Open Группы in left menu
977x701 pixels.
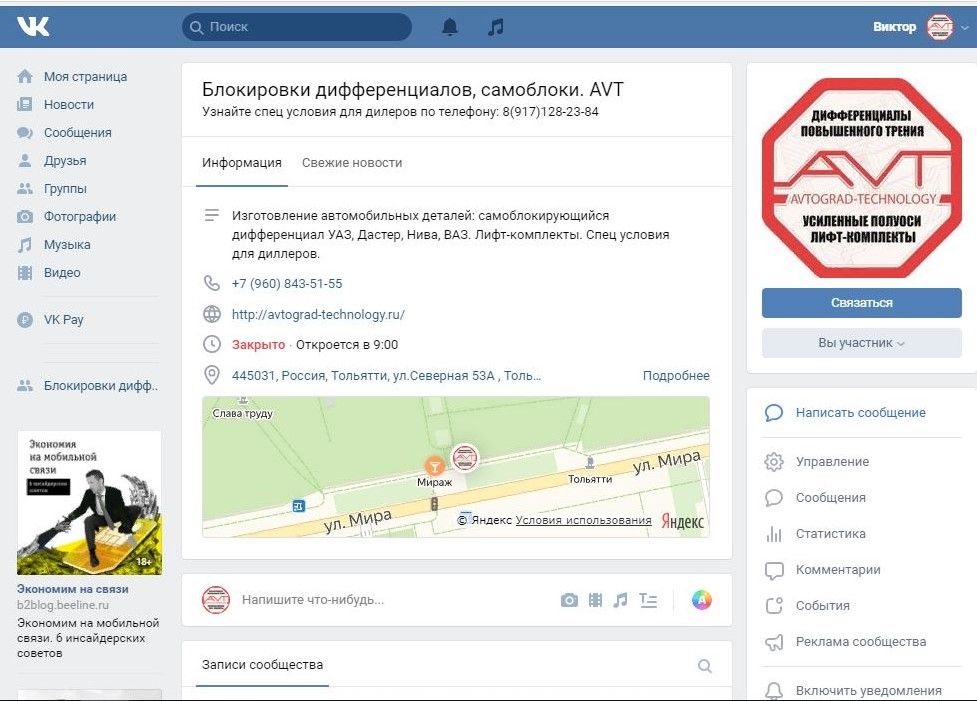(65, 188)
